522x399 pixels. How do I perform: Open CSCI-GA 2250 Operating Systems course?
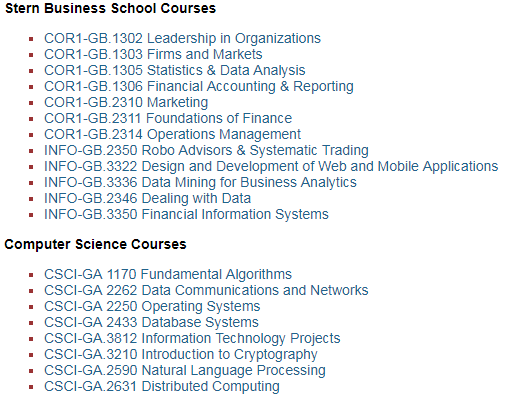[152, 306]
